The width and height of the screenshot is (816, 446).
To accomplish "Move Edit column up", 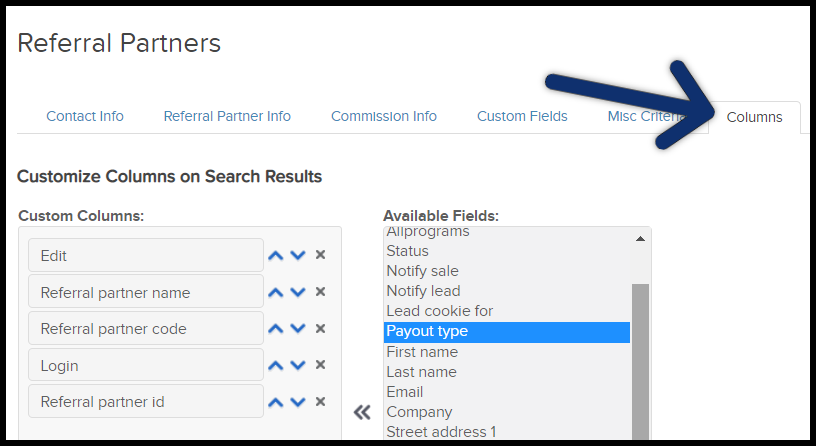I will pos(277,255).
